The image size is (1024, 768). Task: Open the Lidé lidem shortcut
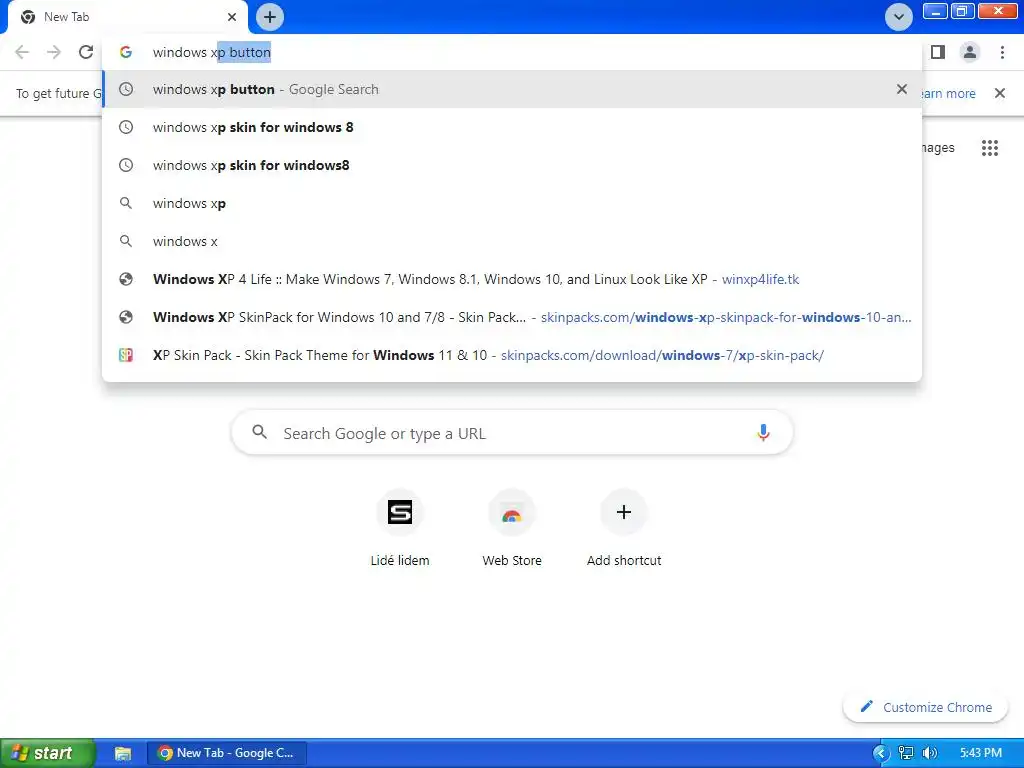click(400, 528)
